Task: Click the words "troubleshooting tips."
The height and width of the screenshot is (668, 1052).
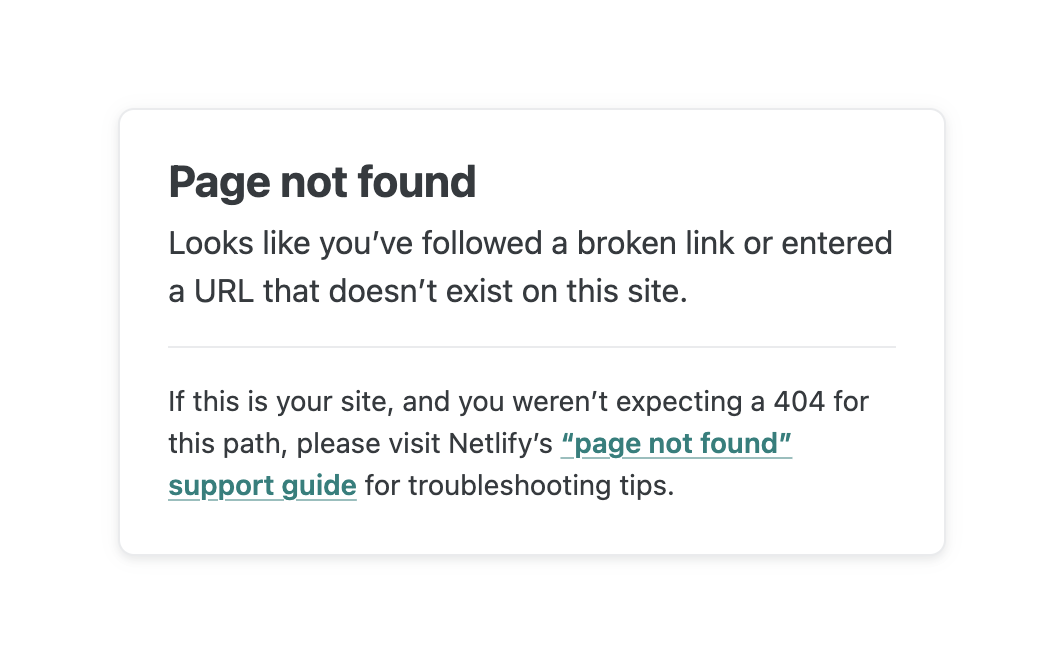Action: click(x=541, y=486)
